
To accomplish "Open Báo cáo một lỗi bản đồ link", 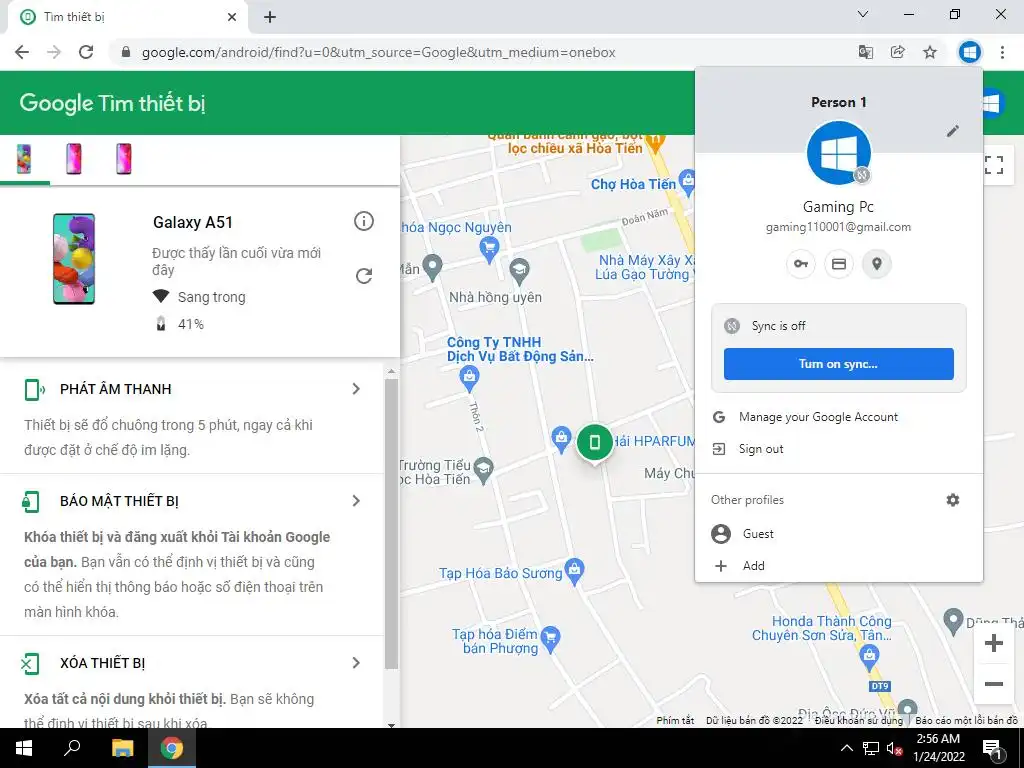I will (x=966, y=720).
